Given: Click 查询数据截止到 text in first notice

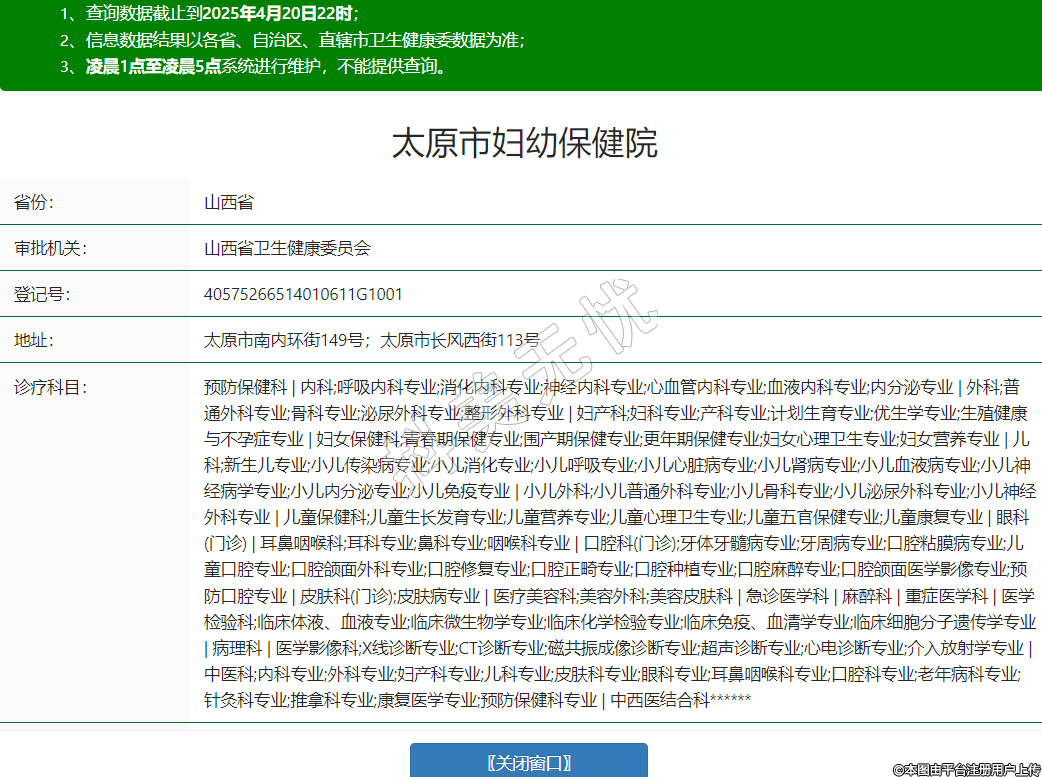Looking at the screenshot, I should coord(151,14).
